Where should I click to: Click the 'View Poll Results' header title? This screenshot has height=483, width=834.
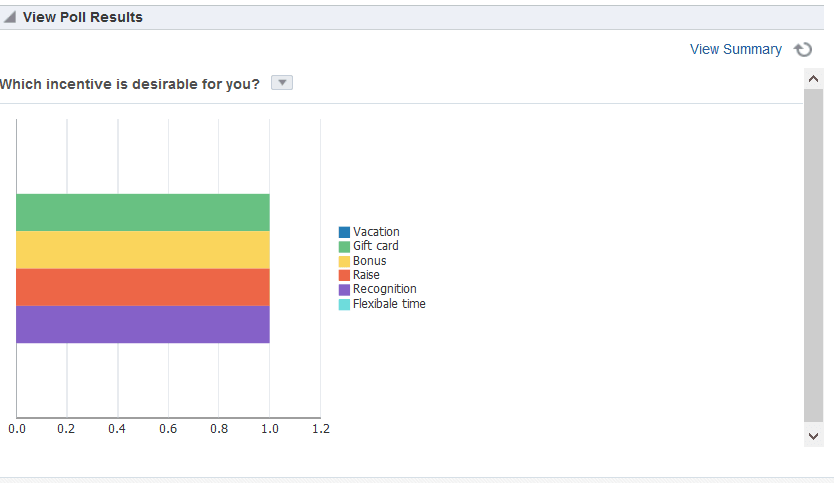pos(82,17)
